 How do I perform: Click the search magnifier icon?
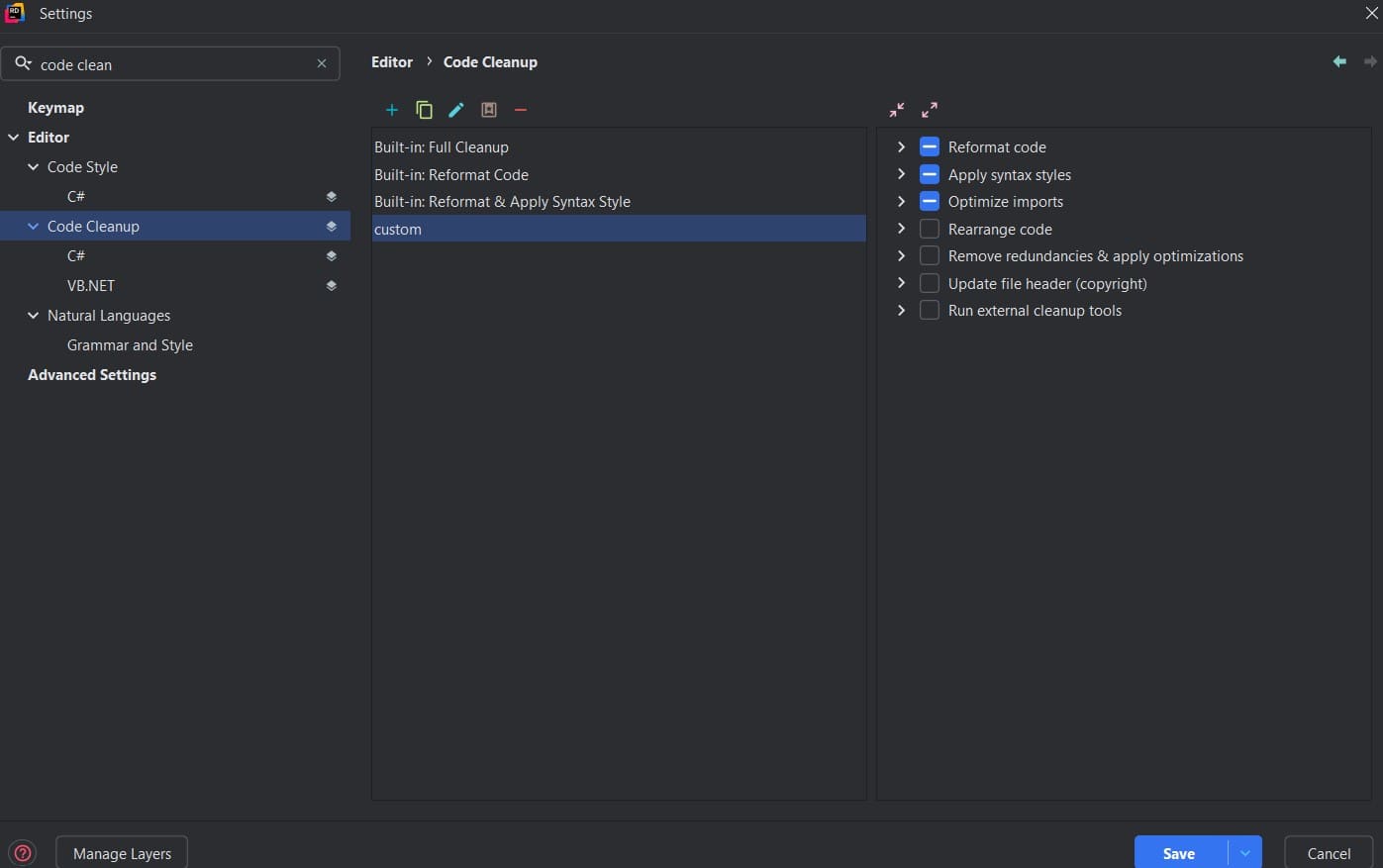tap(23, 63)
